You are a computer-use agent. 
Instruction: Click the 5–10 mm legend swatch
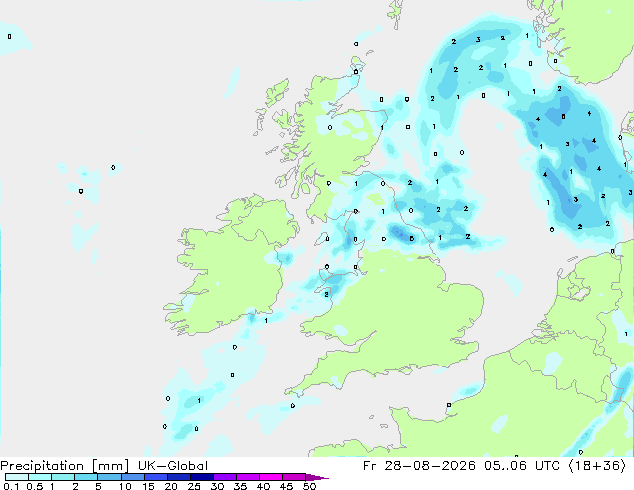pos(109,477)
